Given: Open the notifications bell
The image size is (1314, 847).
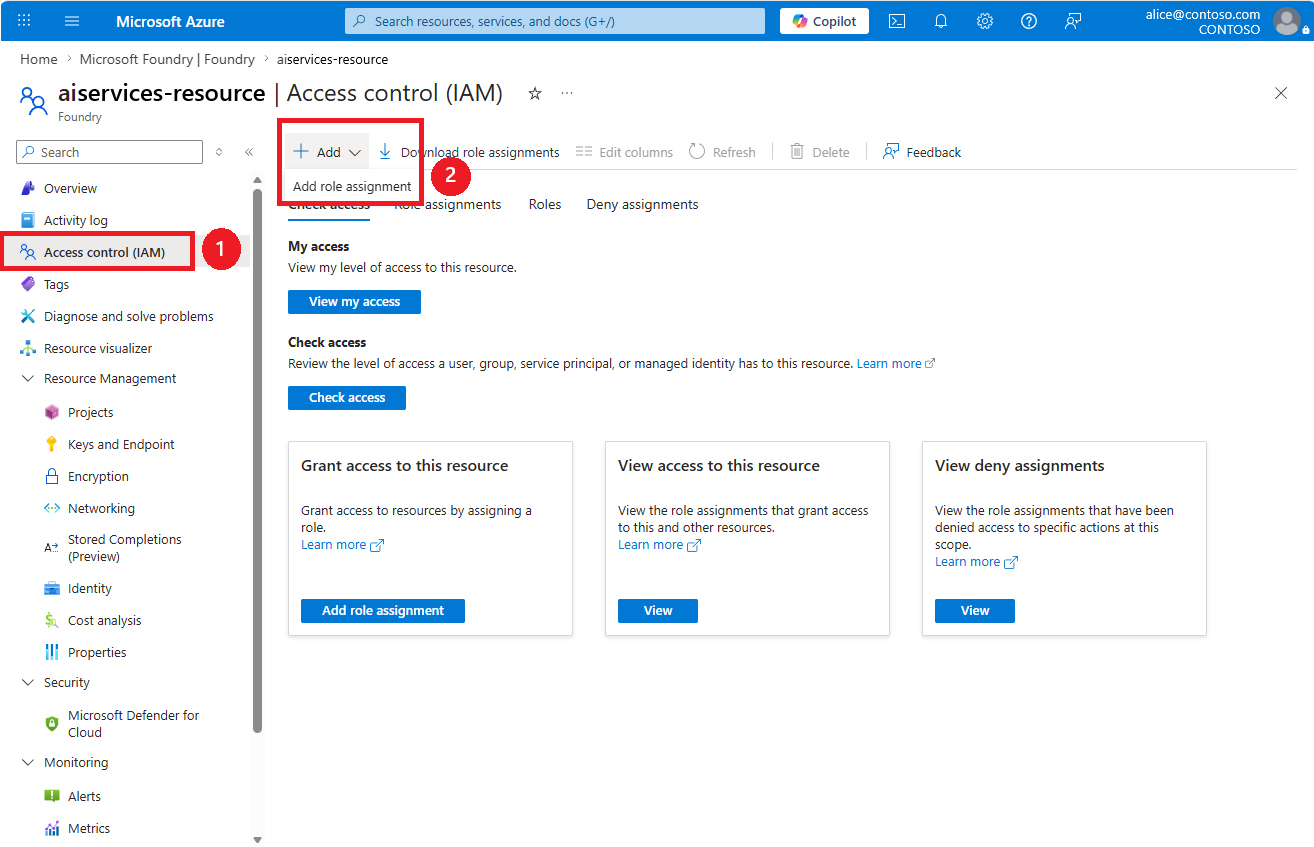Looking at the screenshot, I should click(941, 21).
